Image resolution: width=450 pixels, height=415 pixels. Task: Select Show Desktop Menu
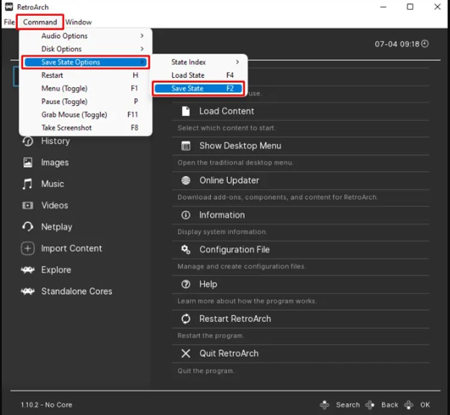(x=240, y=146)
